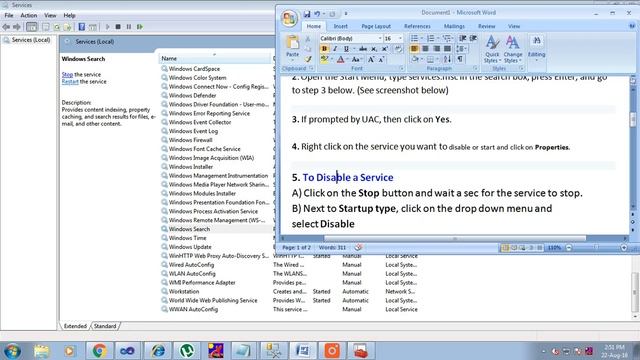
Task: Toggle Justify alignment in the Paragraph group
Action: pos(447,49)
